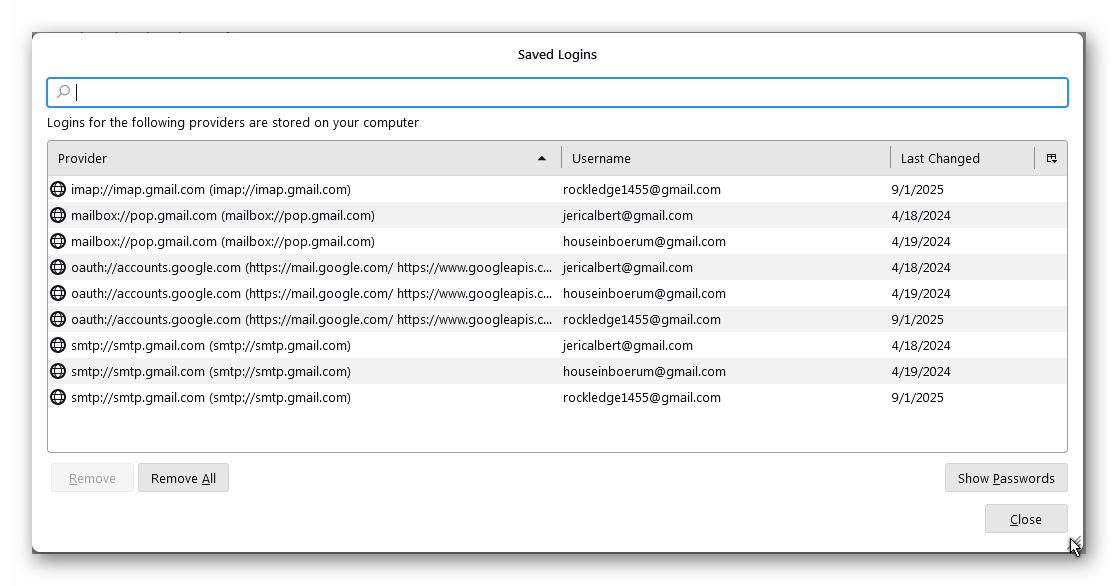Viewport: 1118px width, 586px height.
Task: Click globe icon on rockledge1455 oauth row
Action: [x=58, y=319]
